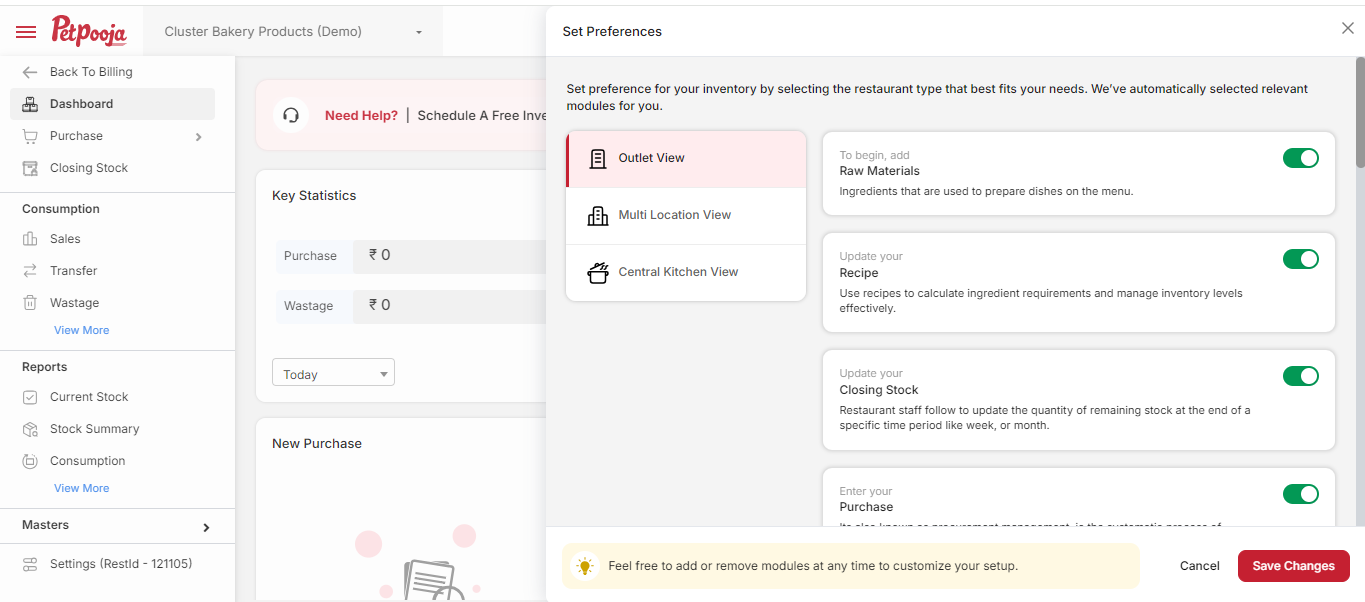This screenshot has width=1365, height=602.
Task: Click the Sales bar chart icon
Action: (x=30, y=239)
